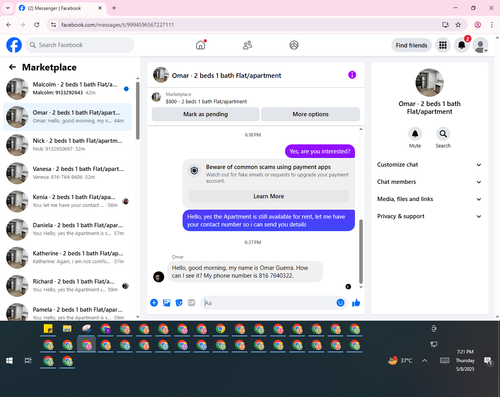Open the Friends icon in top navigation
Screen dimensions: 500x397
[x=247, y=45]
